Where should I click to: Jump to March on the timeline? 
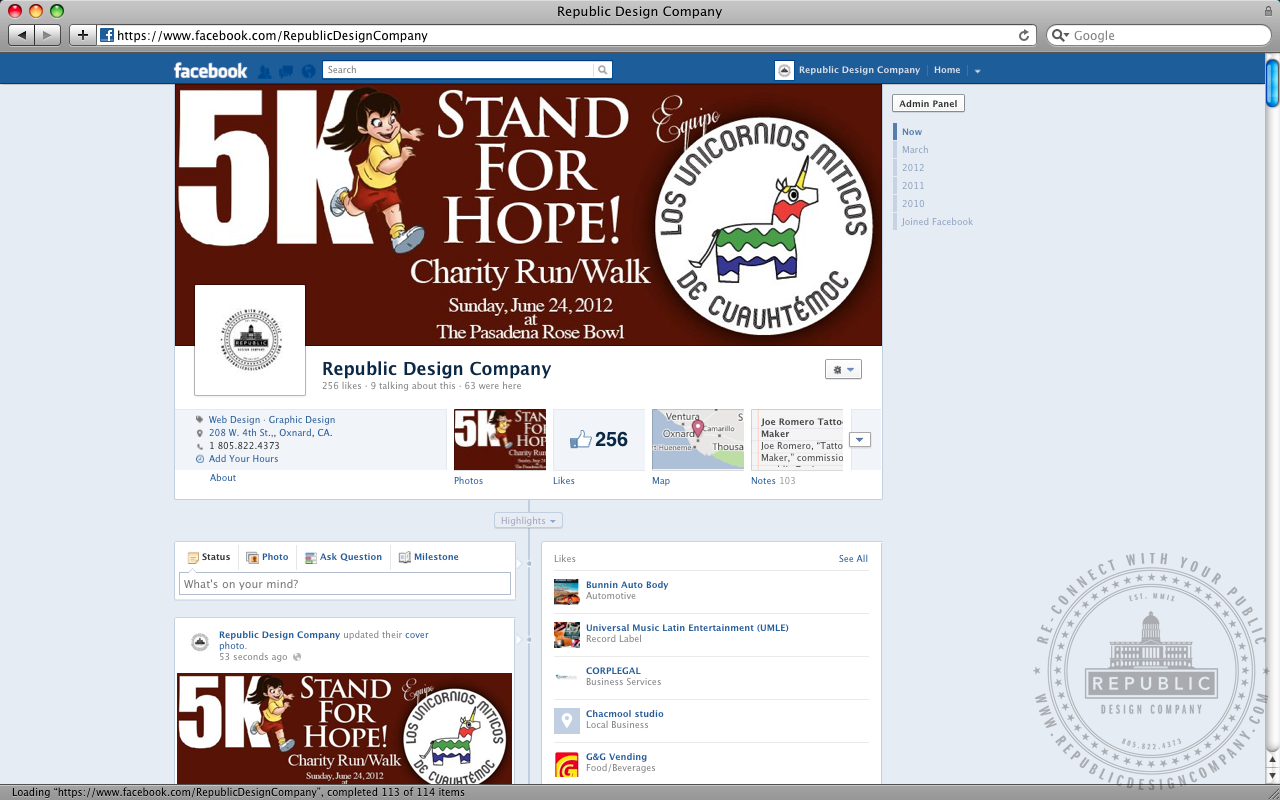[x=915, y=150]
